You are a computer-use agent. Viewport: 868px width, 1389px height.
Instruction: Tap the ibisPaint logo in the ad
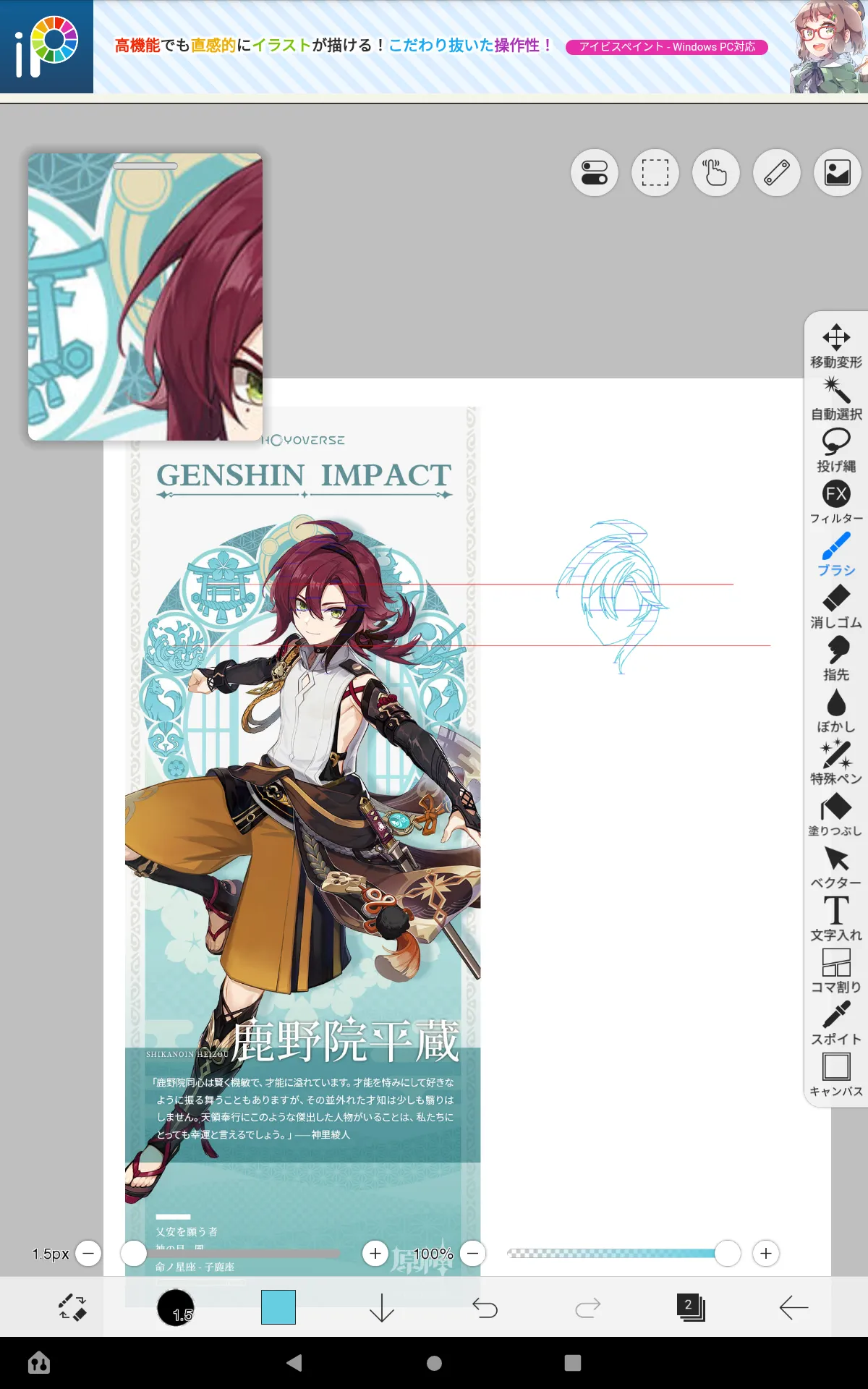[46, 46]
